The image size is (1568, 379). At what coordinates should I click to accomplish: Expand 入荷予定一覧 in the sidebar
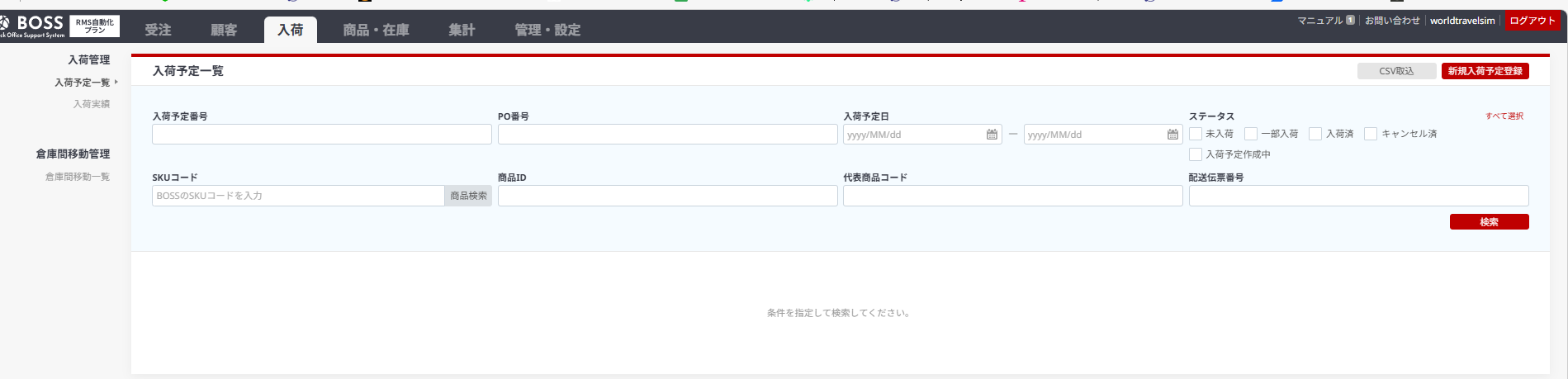pos(83,83)
